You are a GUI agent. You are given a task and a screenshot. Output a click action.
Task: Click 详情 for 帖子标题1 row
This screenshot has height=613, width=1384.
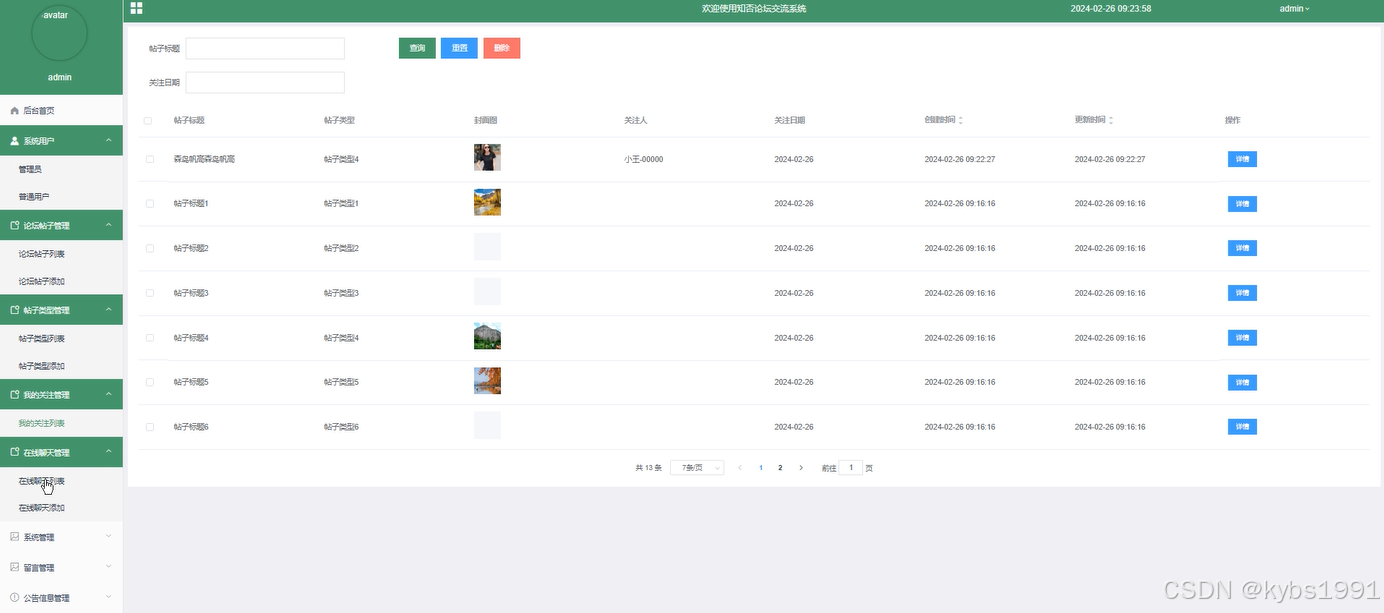coord(1242,204)
